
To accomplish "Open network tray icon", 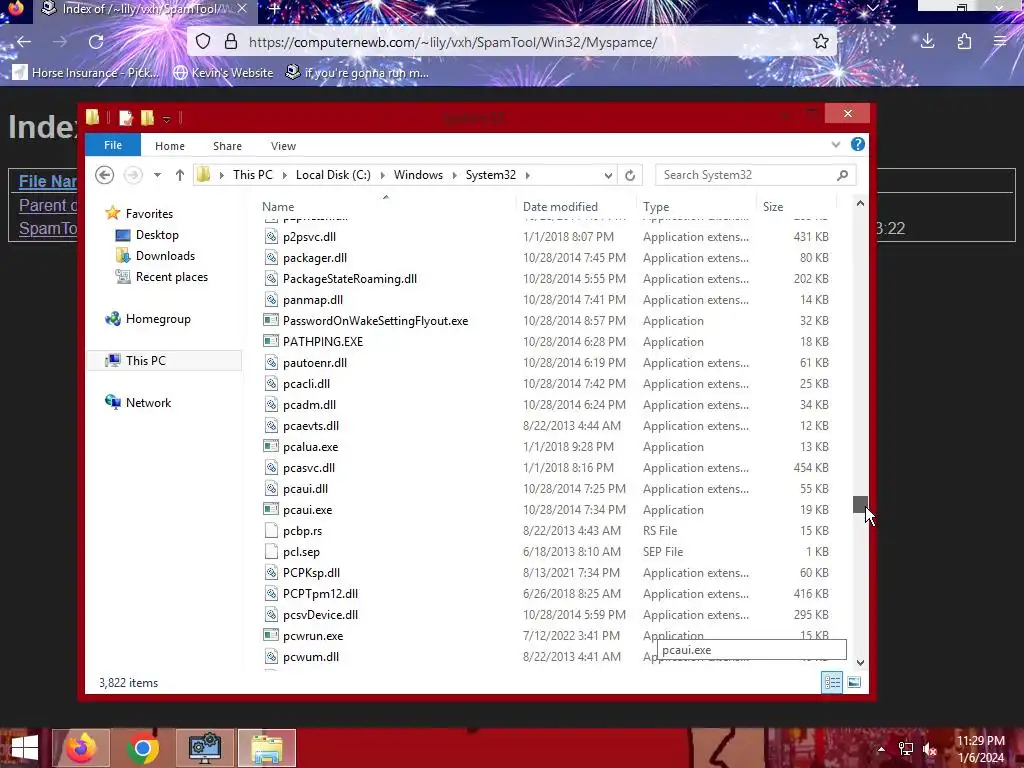I will (906, 749).
